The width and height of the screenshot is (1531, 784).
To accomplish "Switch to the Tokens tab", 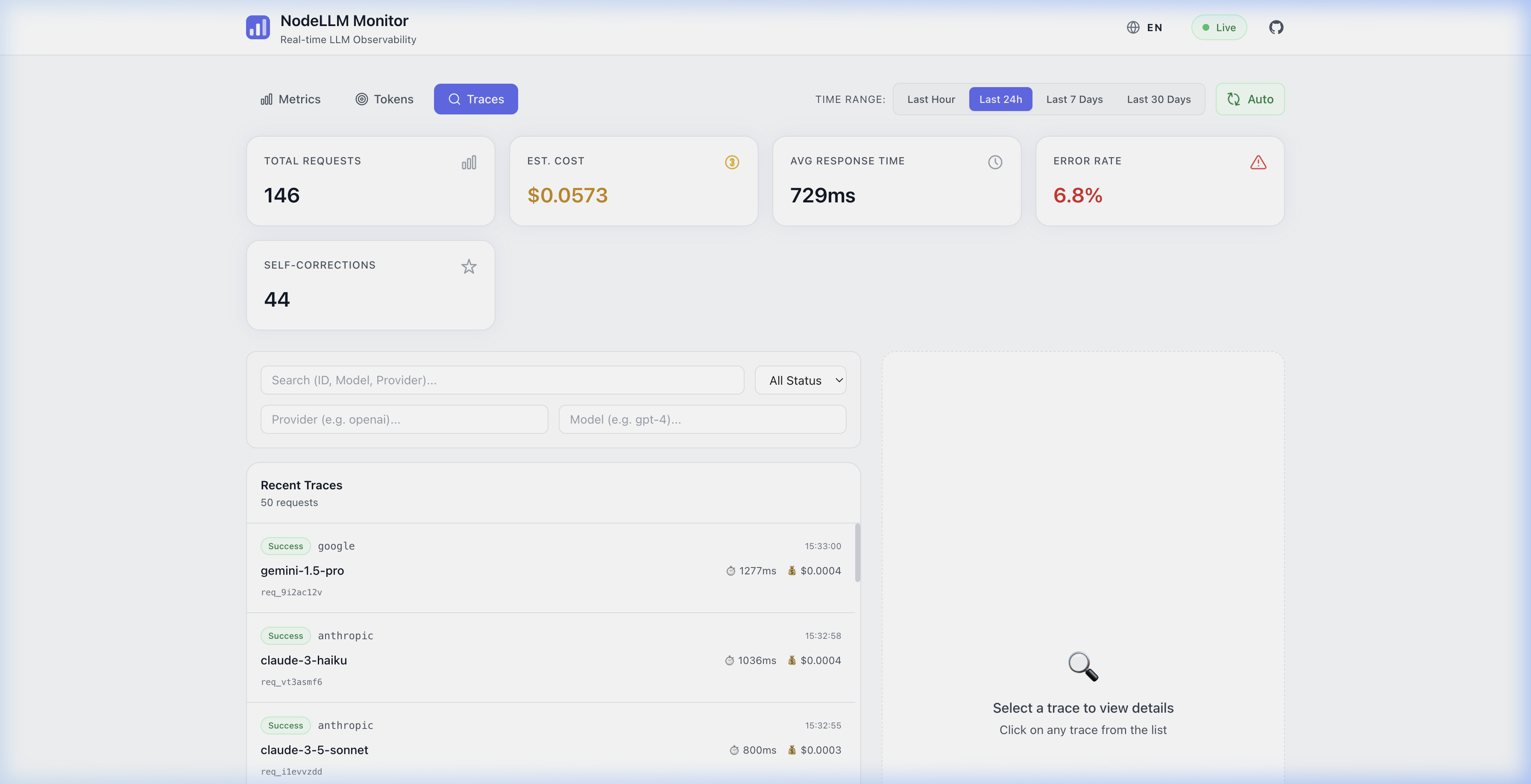I will click(384, 99).
